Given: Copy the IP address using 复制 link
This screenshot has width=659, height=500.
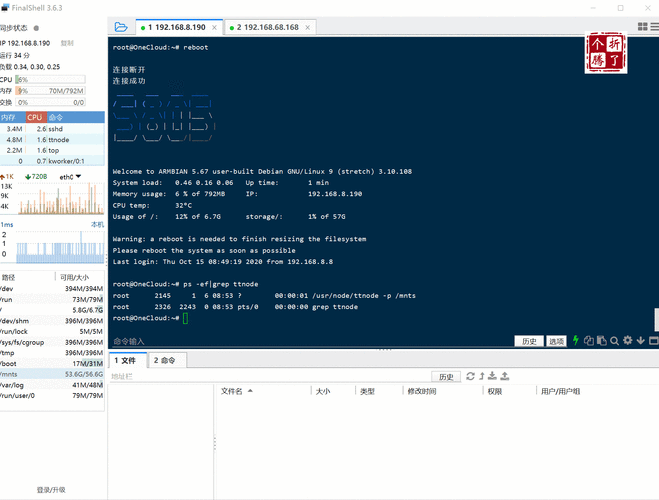Looking at the screenshot, I should click(x=67, y=43).
